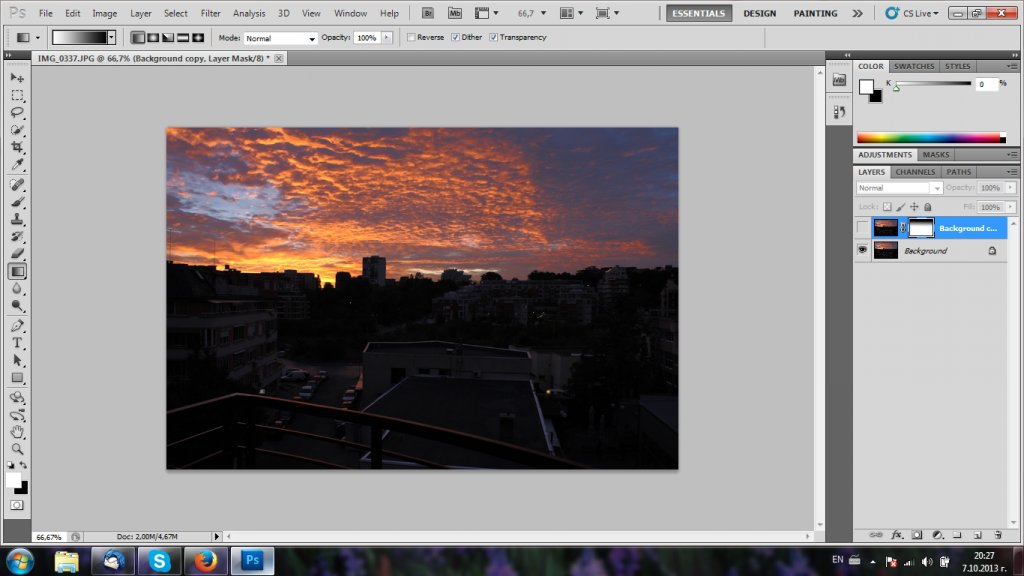This screenshot has height=576, width=1024.
Task: Uncheck the Dither option
Action: click(x=456, y=37)
